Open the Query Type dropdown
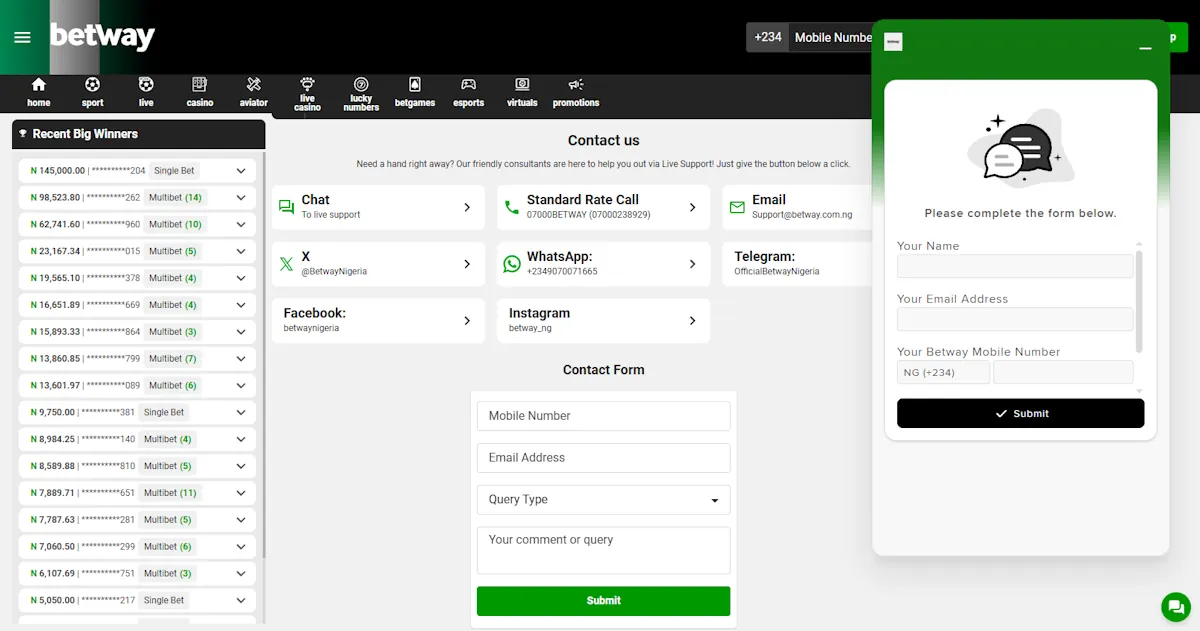 (603, 499)
